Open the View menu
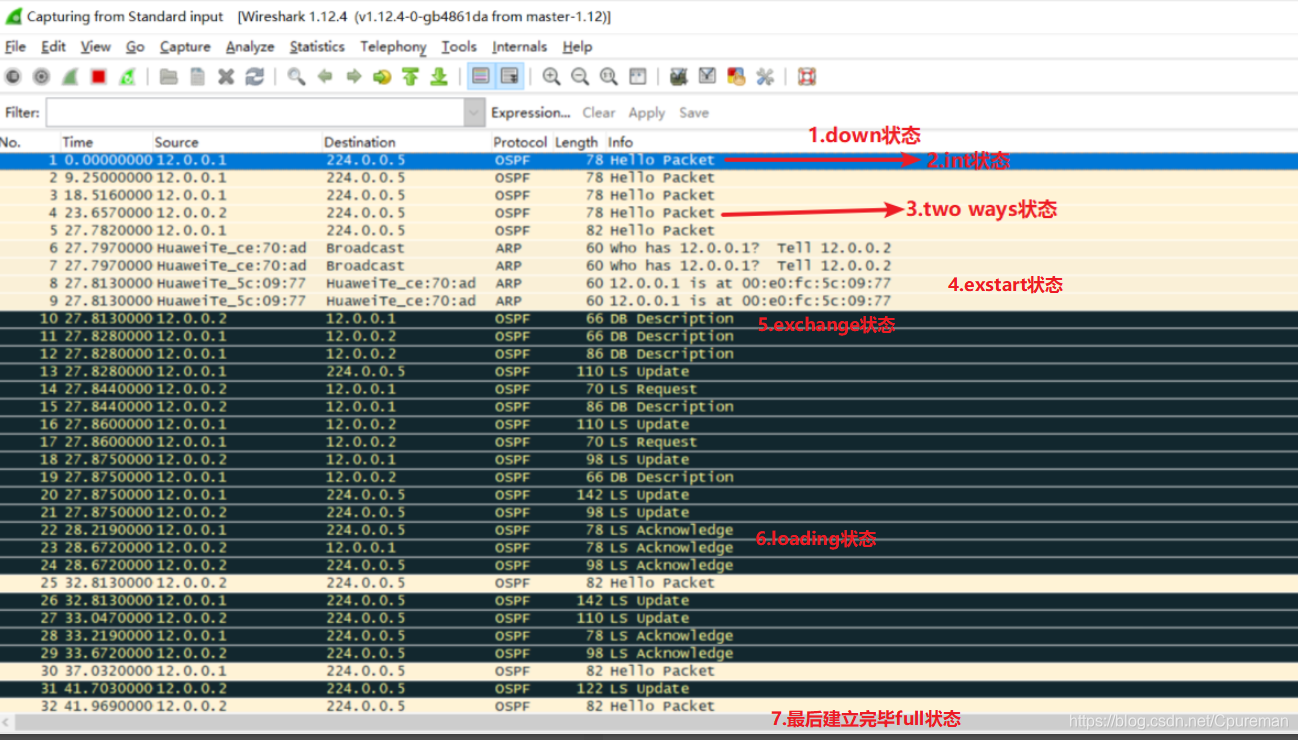Image resolution: width=1298 pixels, height=740 pixels. point(96,47)
